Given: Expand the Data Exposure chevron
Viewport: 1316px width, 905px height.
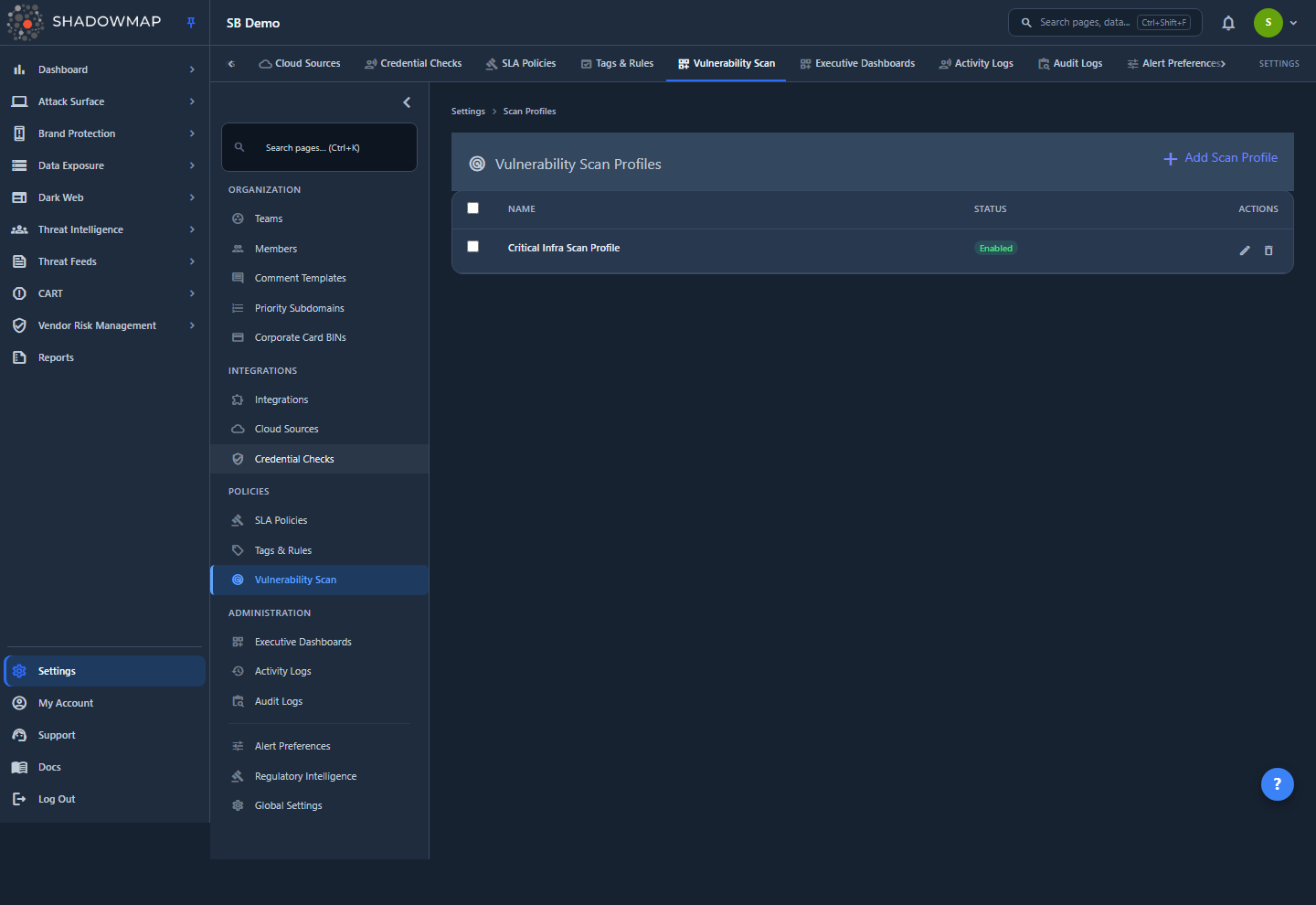Looking at the screenshot, I should (192, 165).
